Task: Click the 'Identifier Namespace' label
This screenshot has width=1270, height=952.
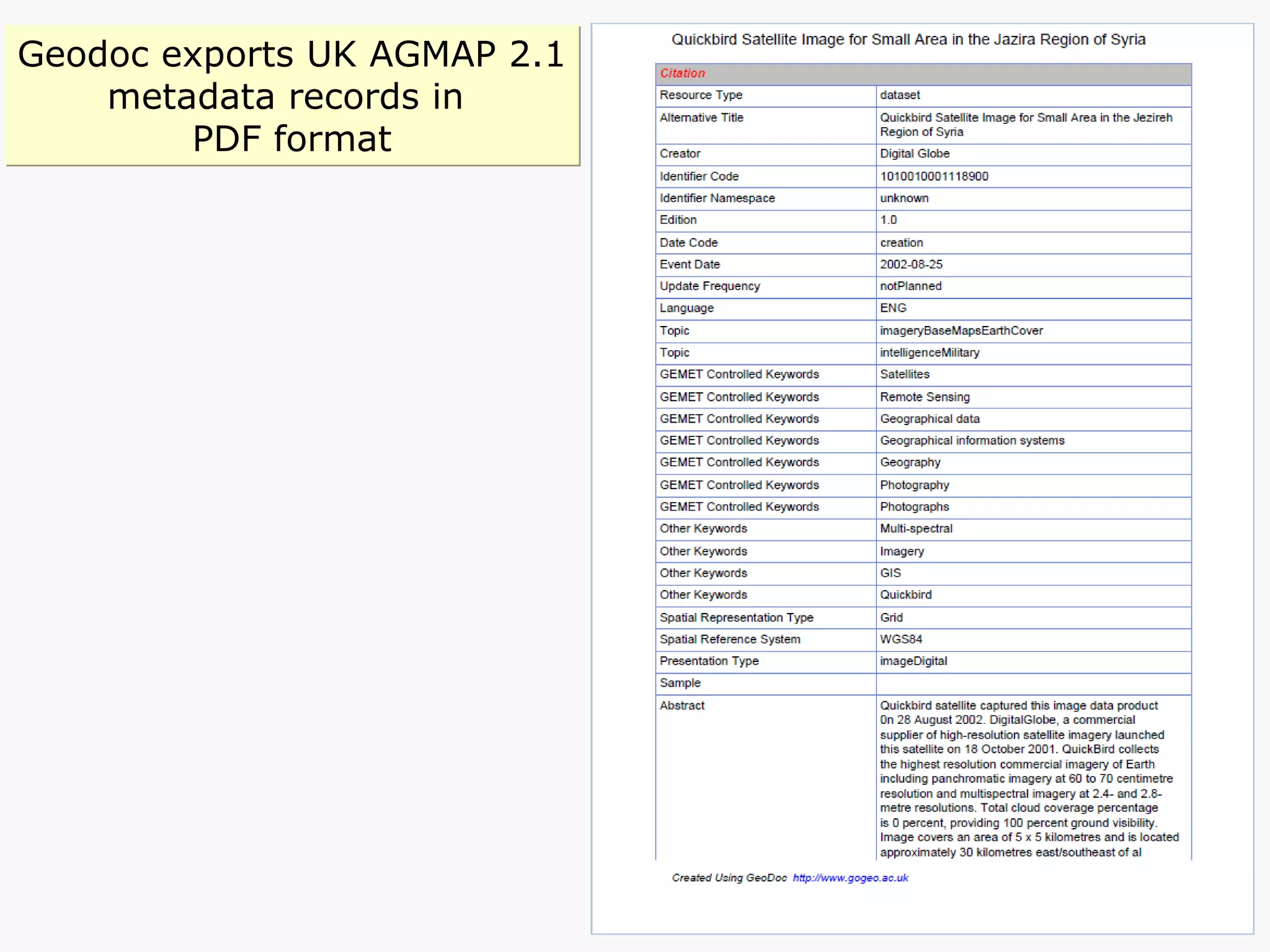Action: click(x=717, y=198)
